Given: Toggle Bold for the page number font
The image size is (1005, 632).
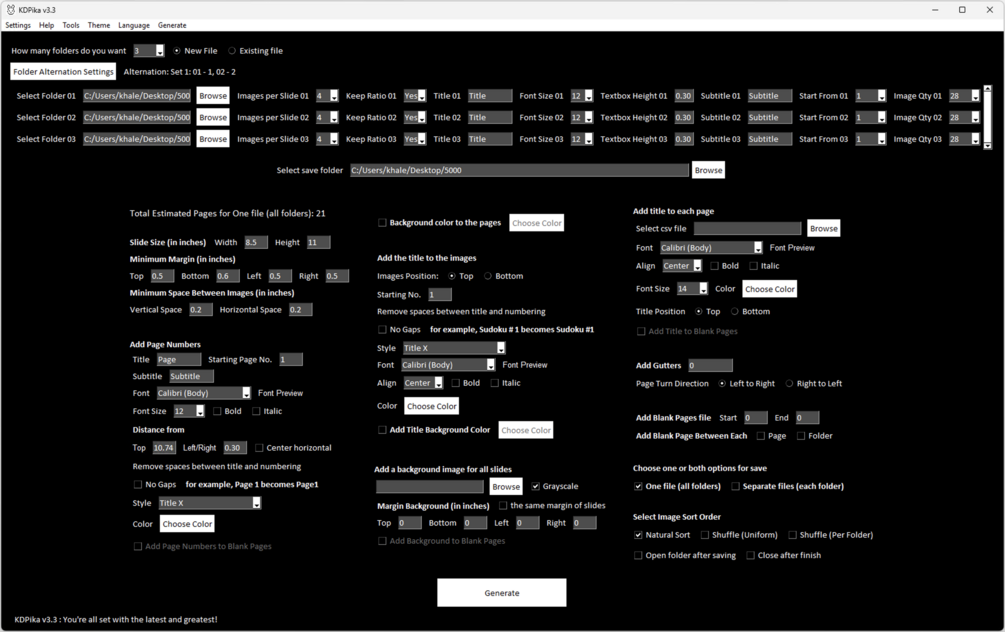Looking at the screenshot, I should pos(216,411).
